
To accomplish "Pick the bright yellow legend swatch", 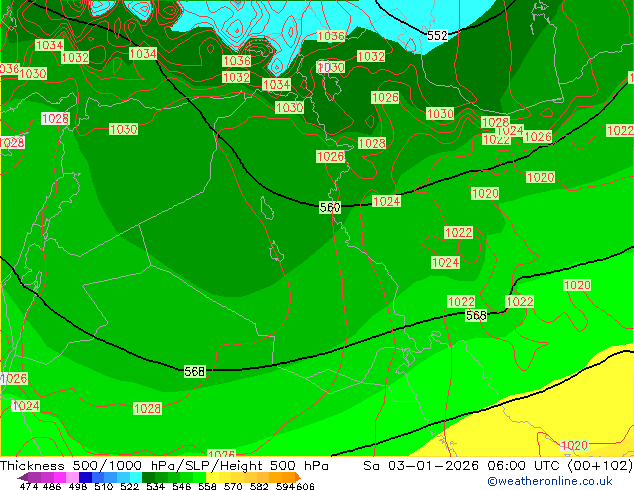I will coord(212,477).
